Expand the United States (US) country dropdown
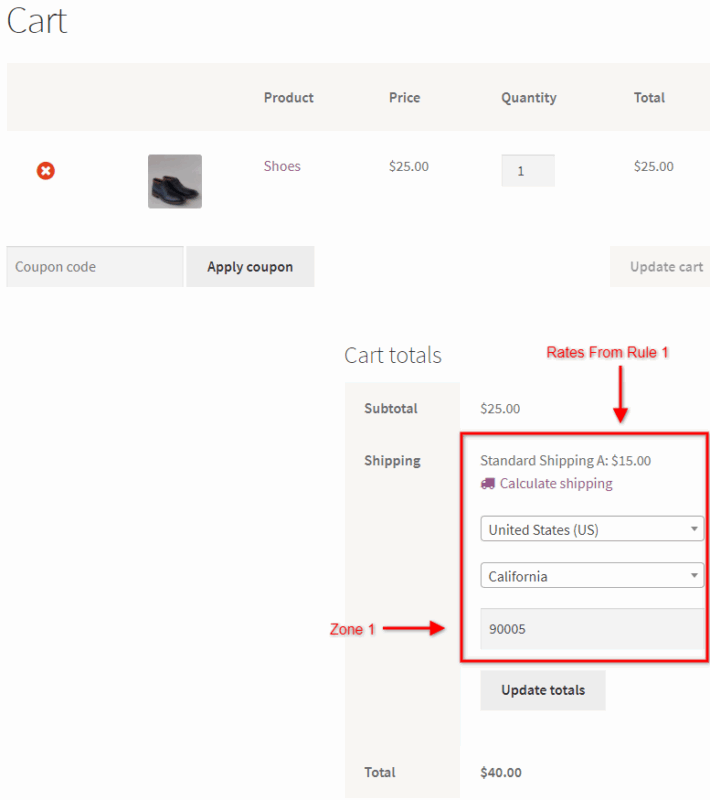The width and height of the screenshot is (710, 800). click(592, 529)
